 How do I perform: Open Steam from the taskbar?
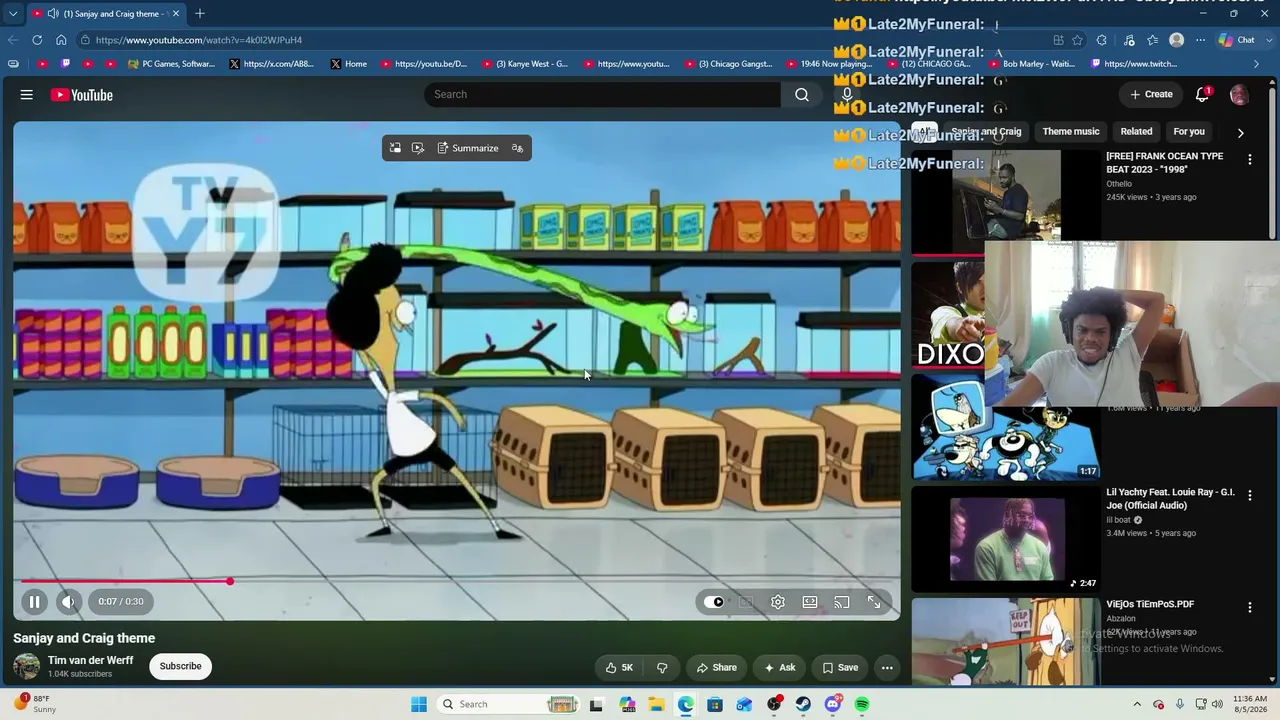click(x=803, y=704)
